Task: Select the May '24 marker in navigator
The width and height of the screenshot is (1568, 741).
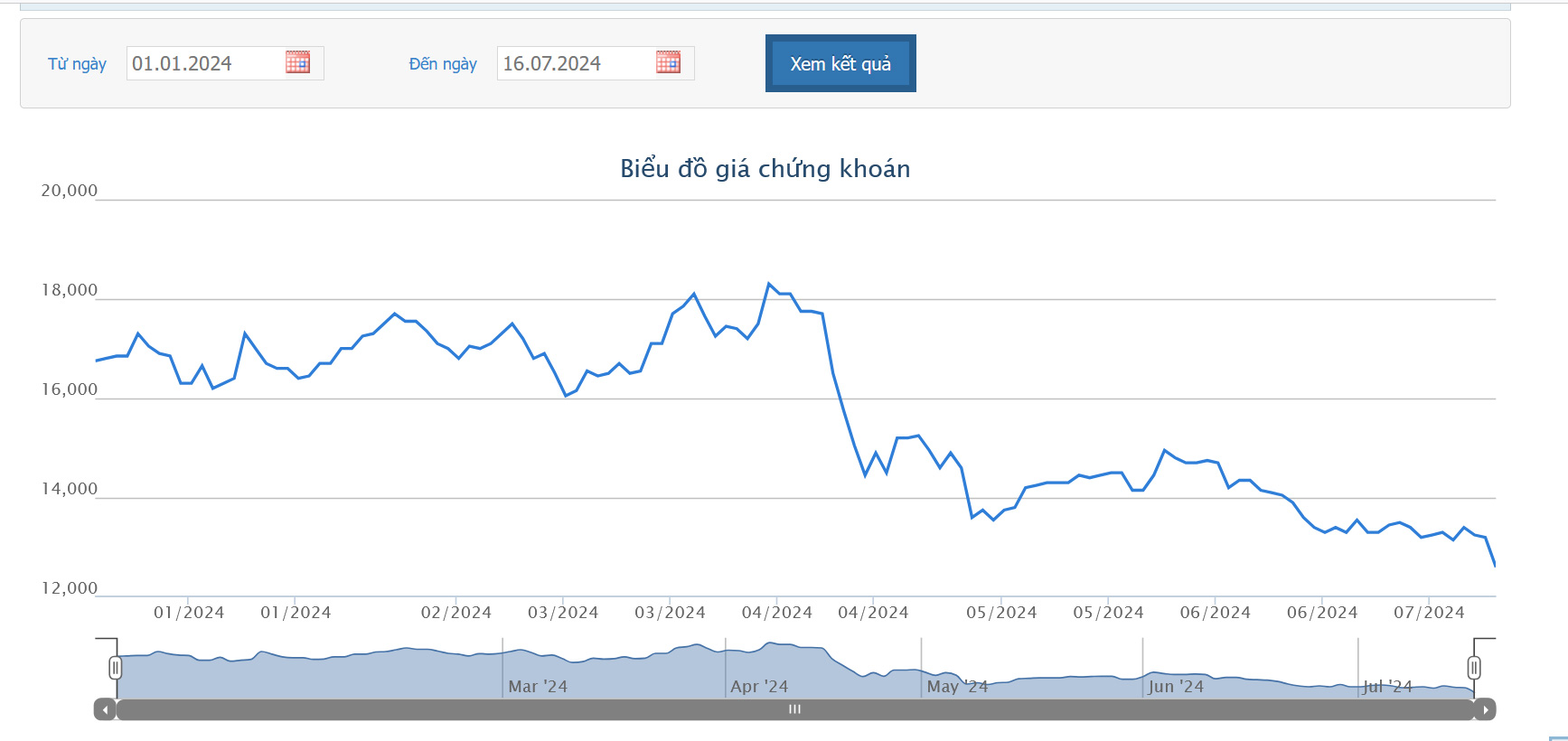Action: [957, 687]
